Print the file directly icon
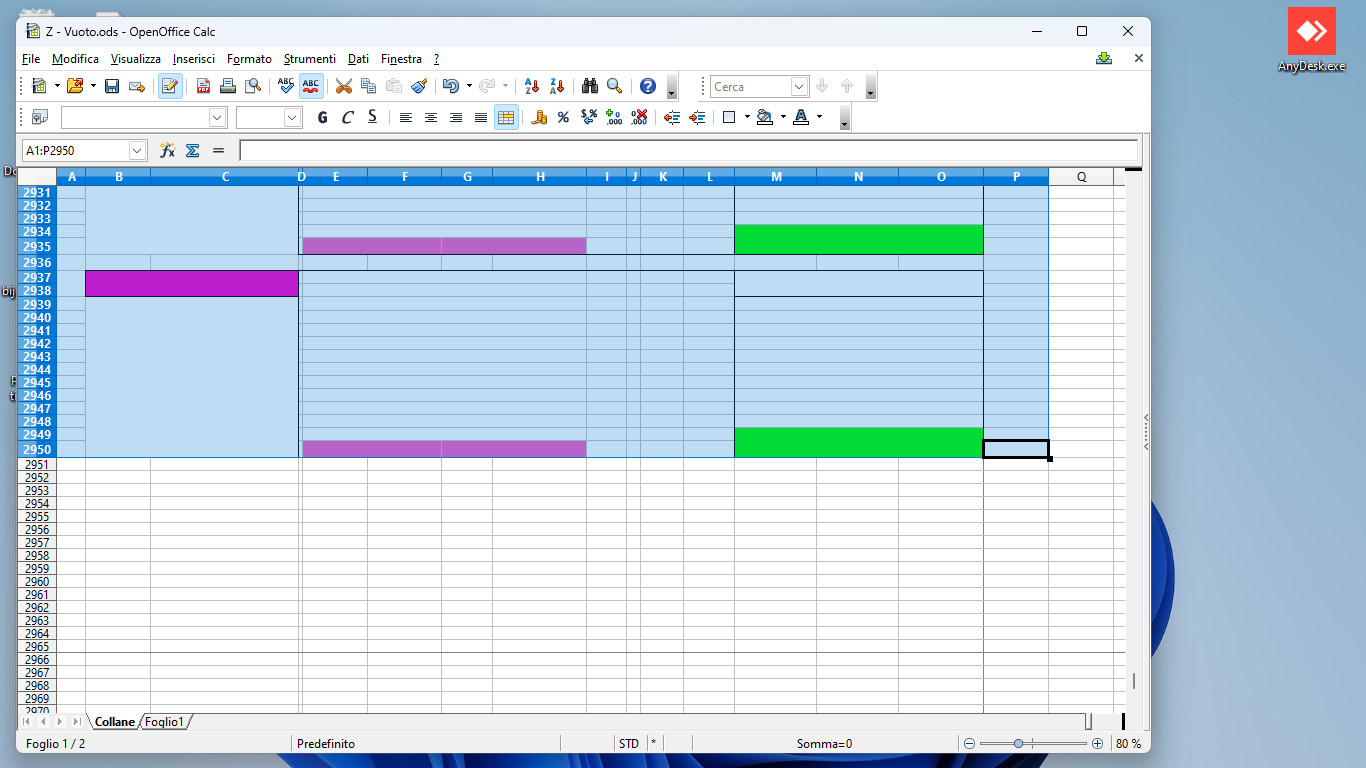The height and width of the screenshot is (768, 1366). 228,86
